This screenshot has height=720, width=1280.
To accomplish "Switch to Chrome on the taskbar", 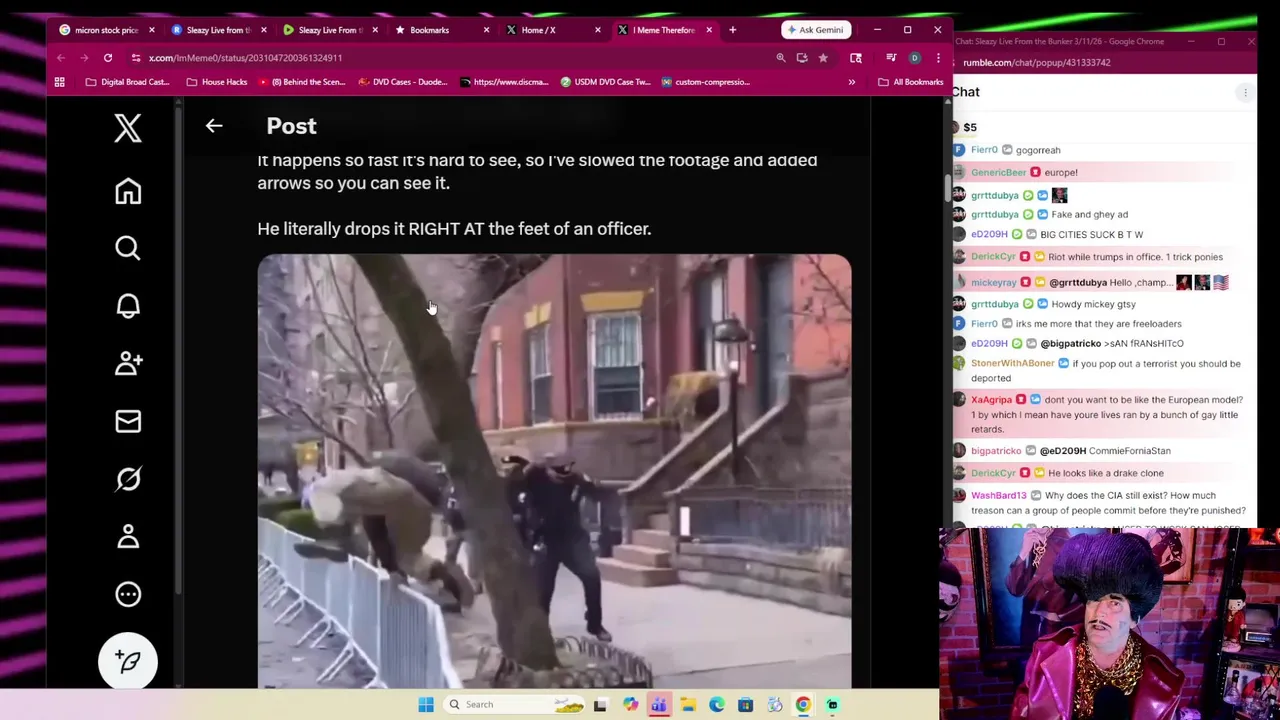I will click(x=803, y=705).
